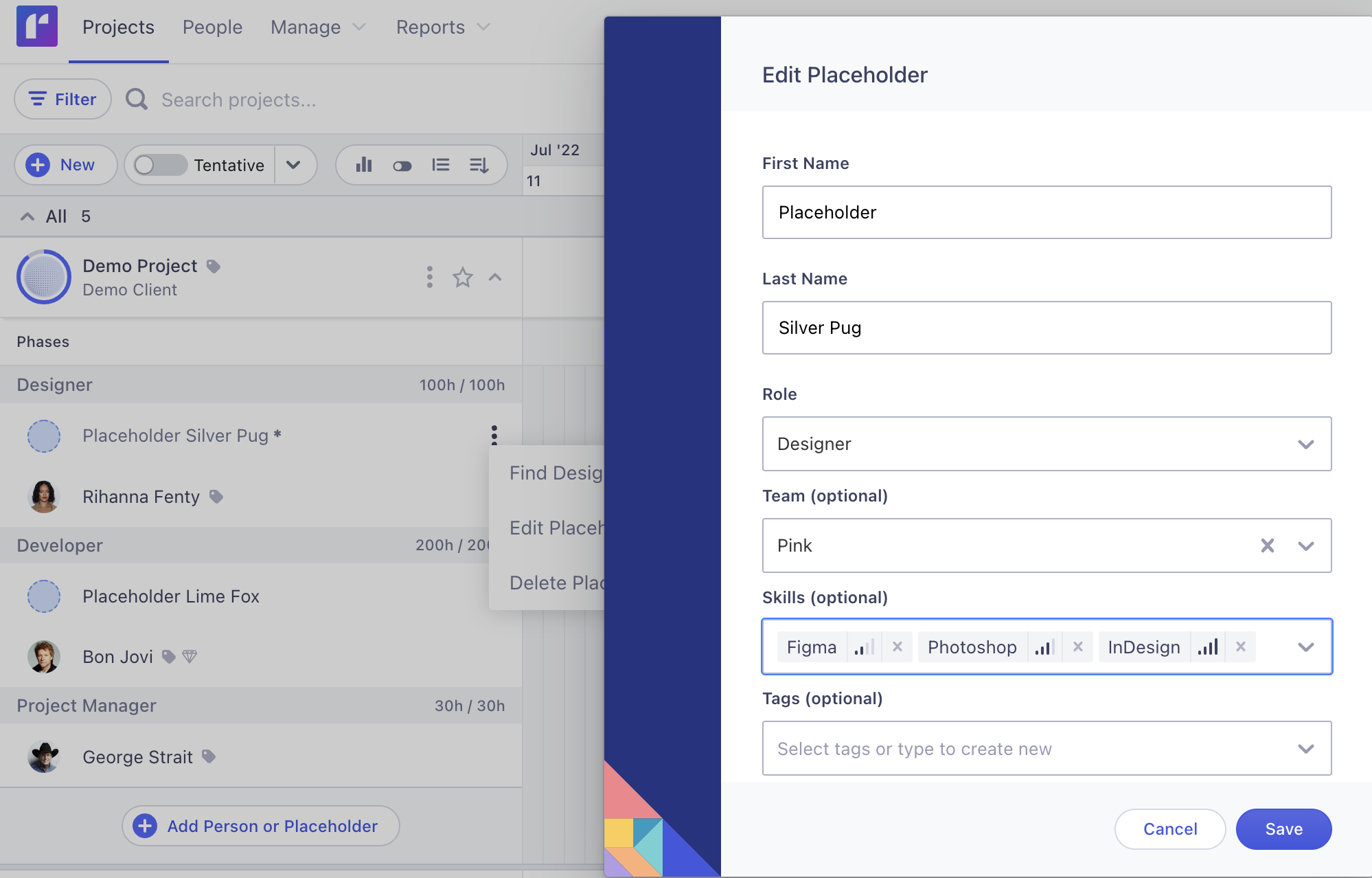Click Add Person or Placeholder button

click(261, 826)
